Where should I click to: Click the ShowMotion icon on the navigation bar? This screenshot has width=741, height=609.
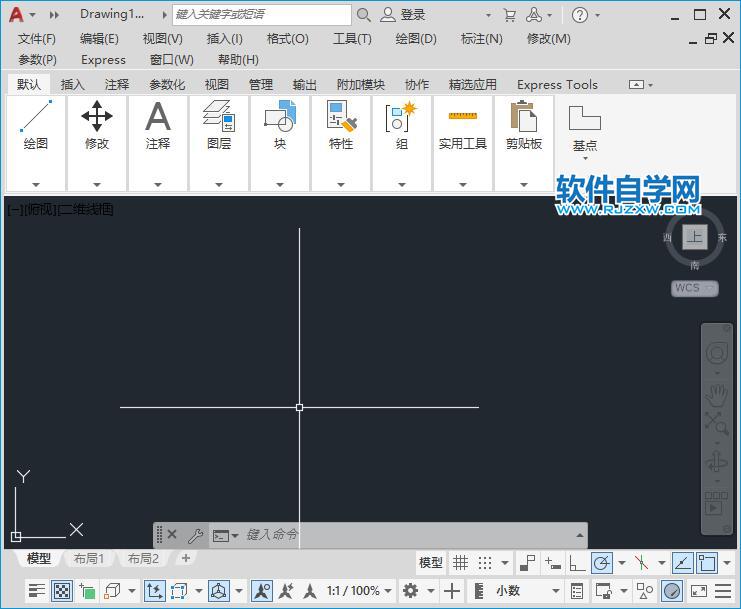(x=715, y=504)
